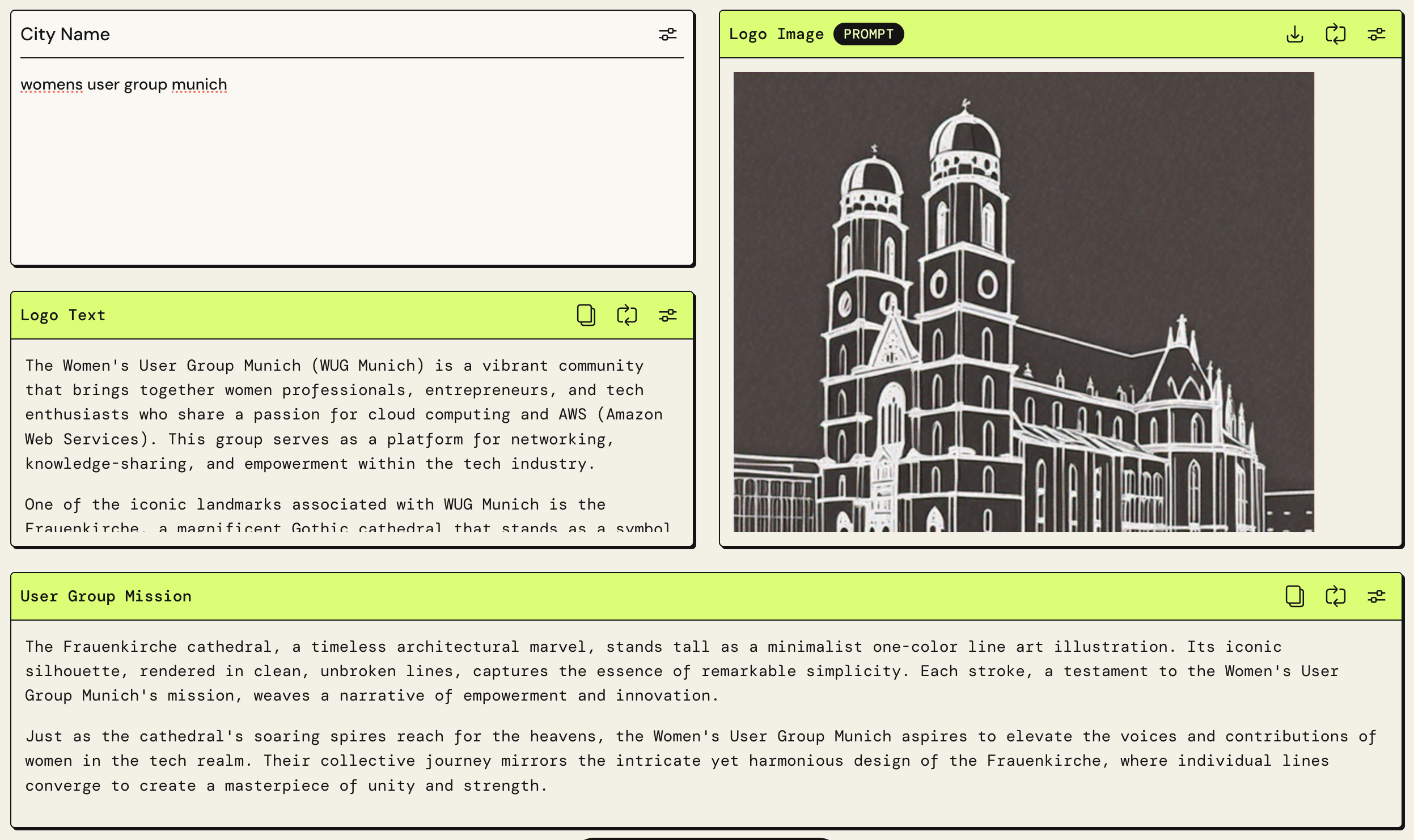Click the User Group Mission header title

106,596
